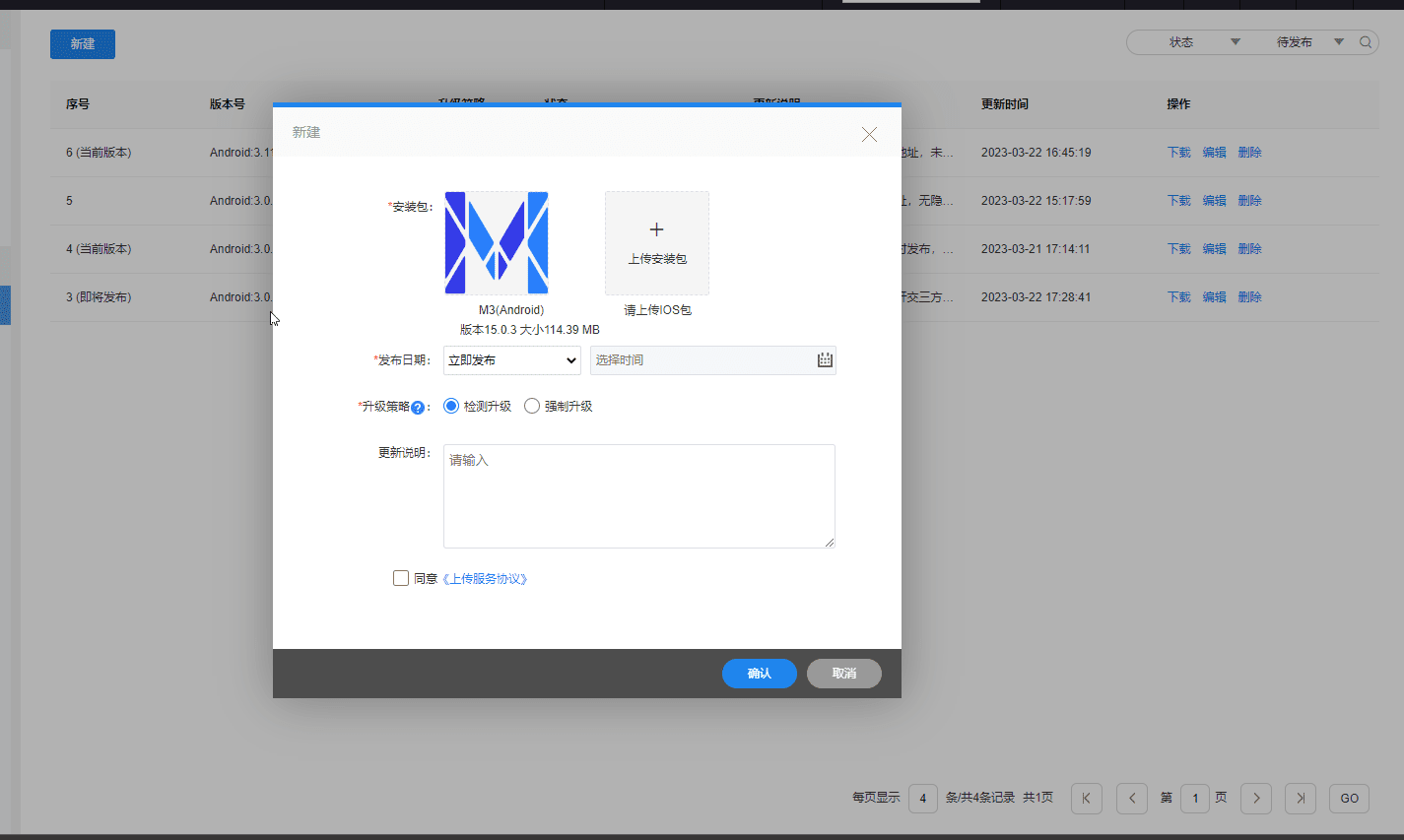Click the 3 (即将发布) row label

point(99,297)
